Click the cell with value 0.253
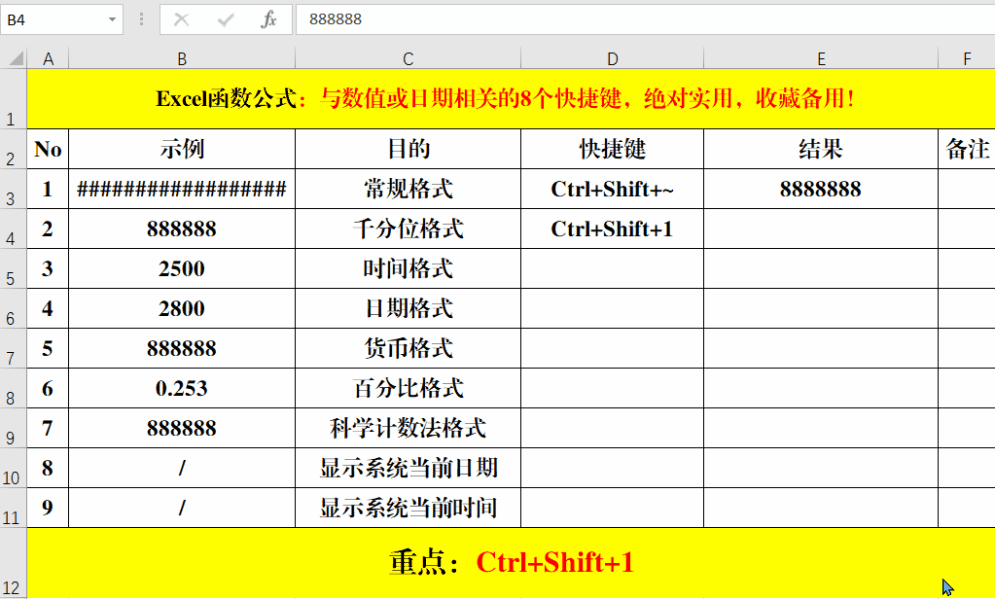The image size is (995, 599). 181,389
